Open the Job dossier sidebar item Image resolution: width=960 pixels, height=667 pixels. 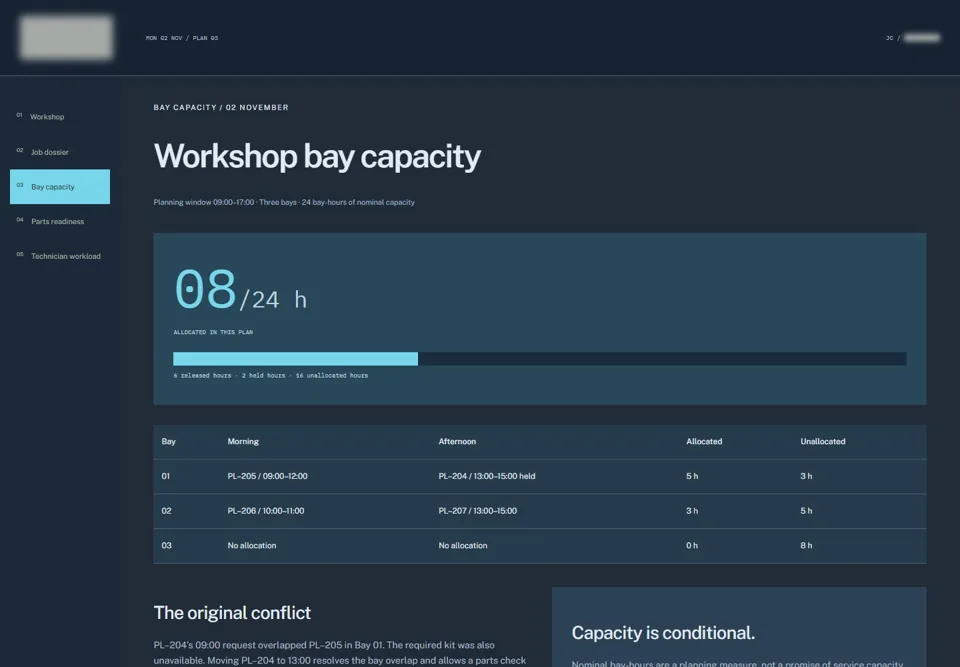coord(60,152)
